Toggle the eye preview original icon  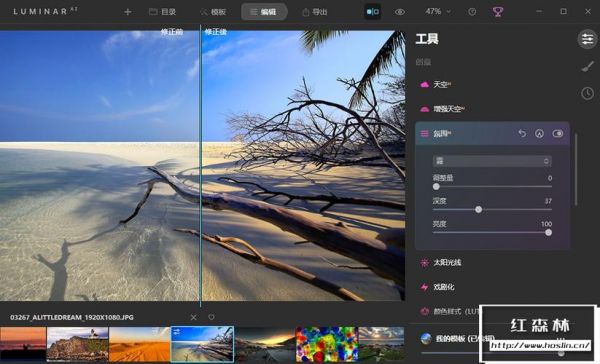coord(400,12)
